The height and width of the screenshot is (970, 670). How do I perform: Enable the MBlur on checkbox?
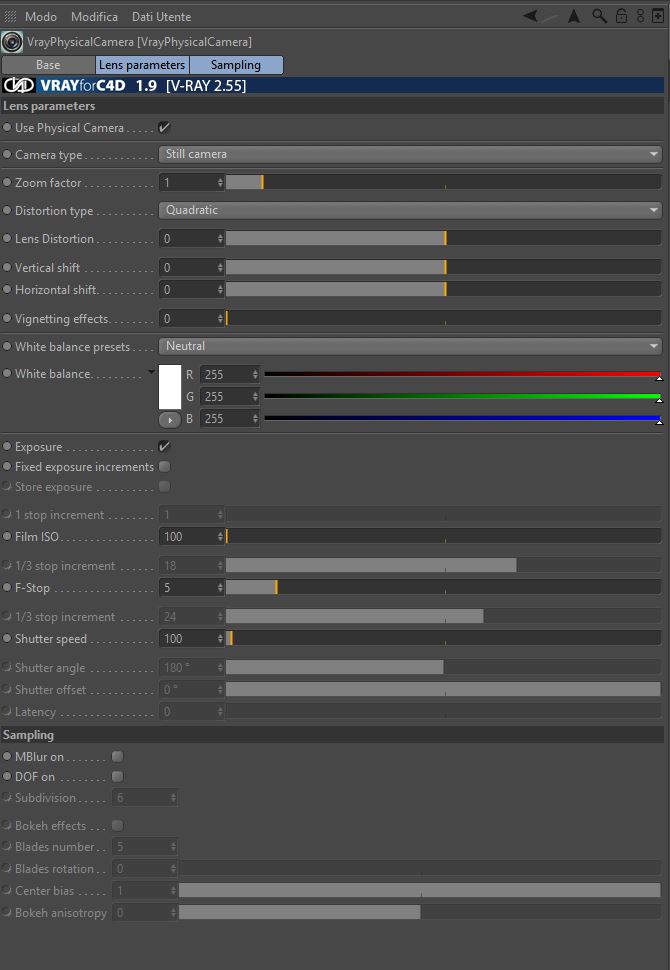click(x=118, y=757)
